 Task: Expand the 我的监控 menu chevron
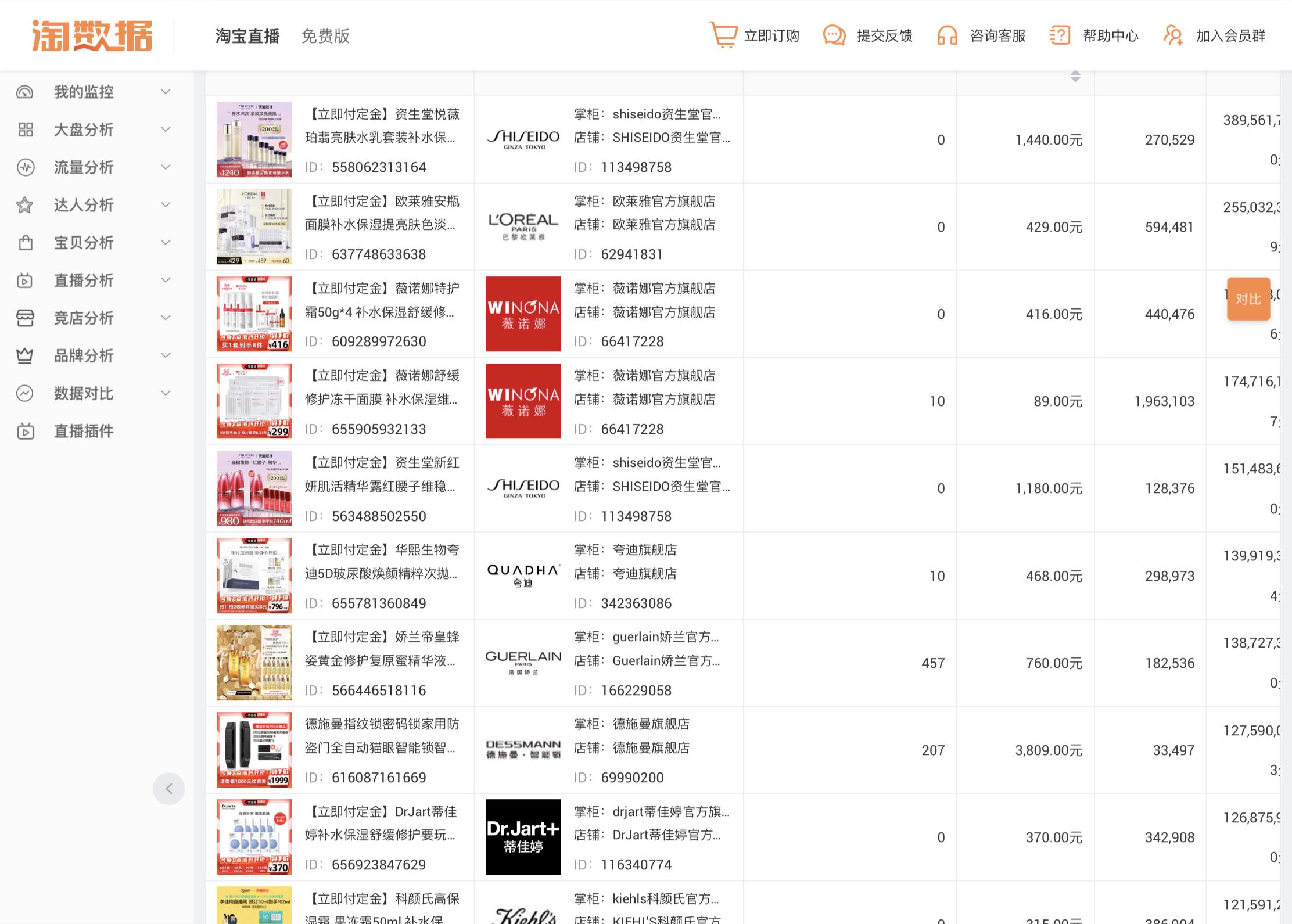point(166,92)
